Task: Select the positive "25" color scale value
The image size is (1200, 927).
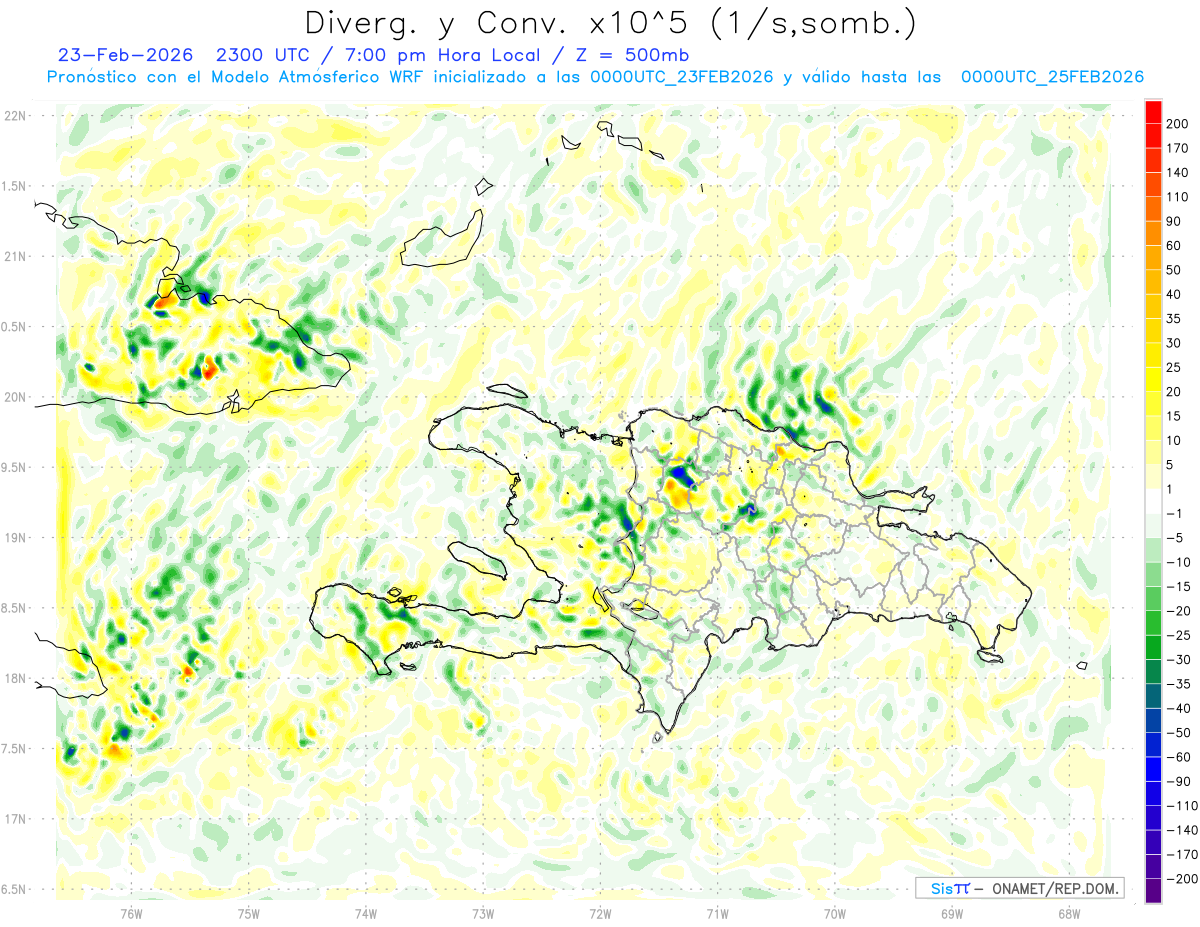Action: [x=1174, y=367]
